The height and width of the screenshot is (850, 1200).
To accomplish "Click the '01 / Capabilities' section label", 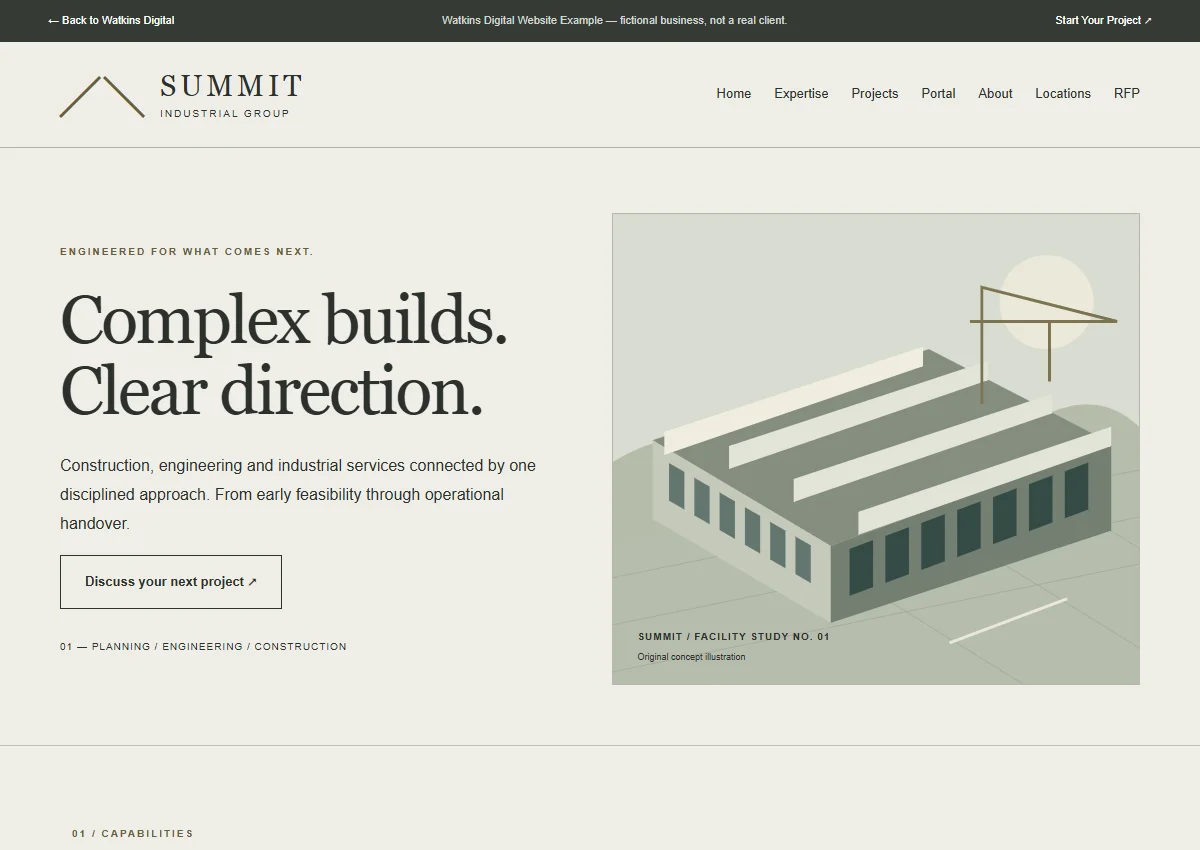I will pyautogui.click(x=133, y=834).
